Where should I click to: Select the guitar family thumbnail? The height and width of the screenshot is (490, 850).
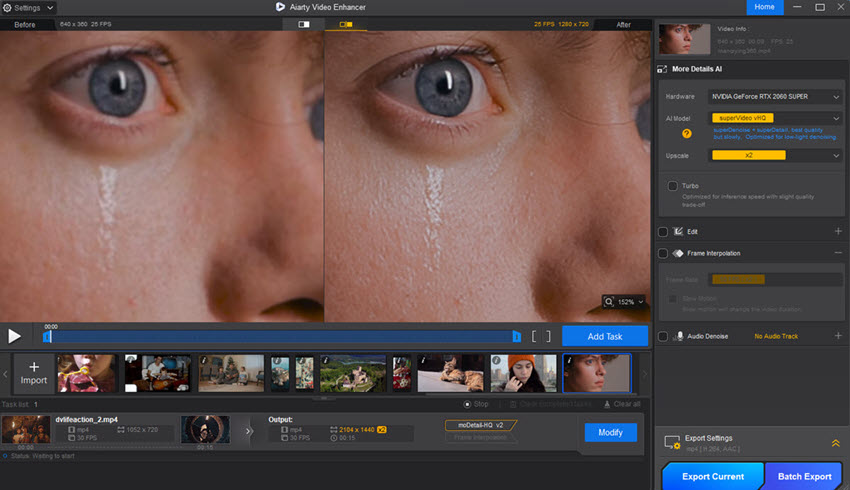(157, 373)
